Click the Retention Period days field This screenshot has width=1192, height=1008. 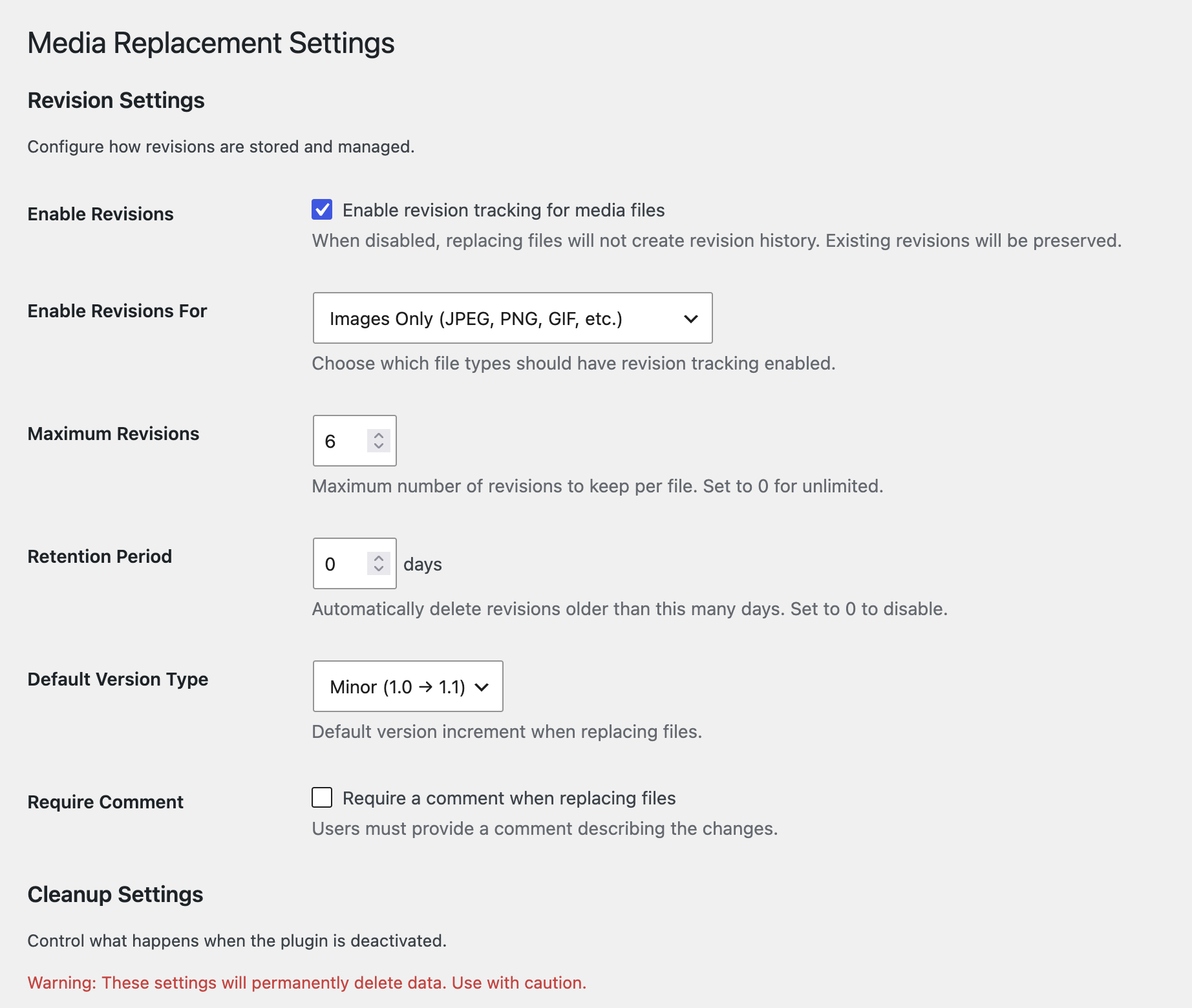[x=354, y=563]
